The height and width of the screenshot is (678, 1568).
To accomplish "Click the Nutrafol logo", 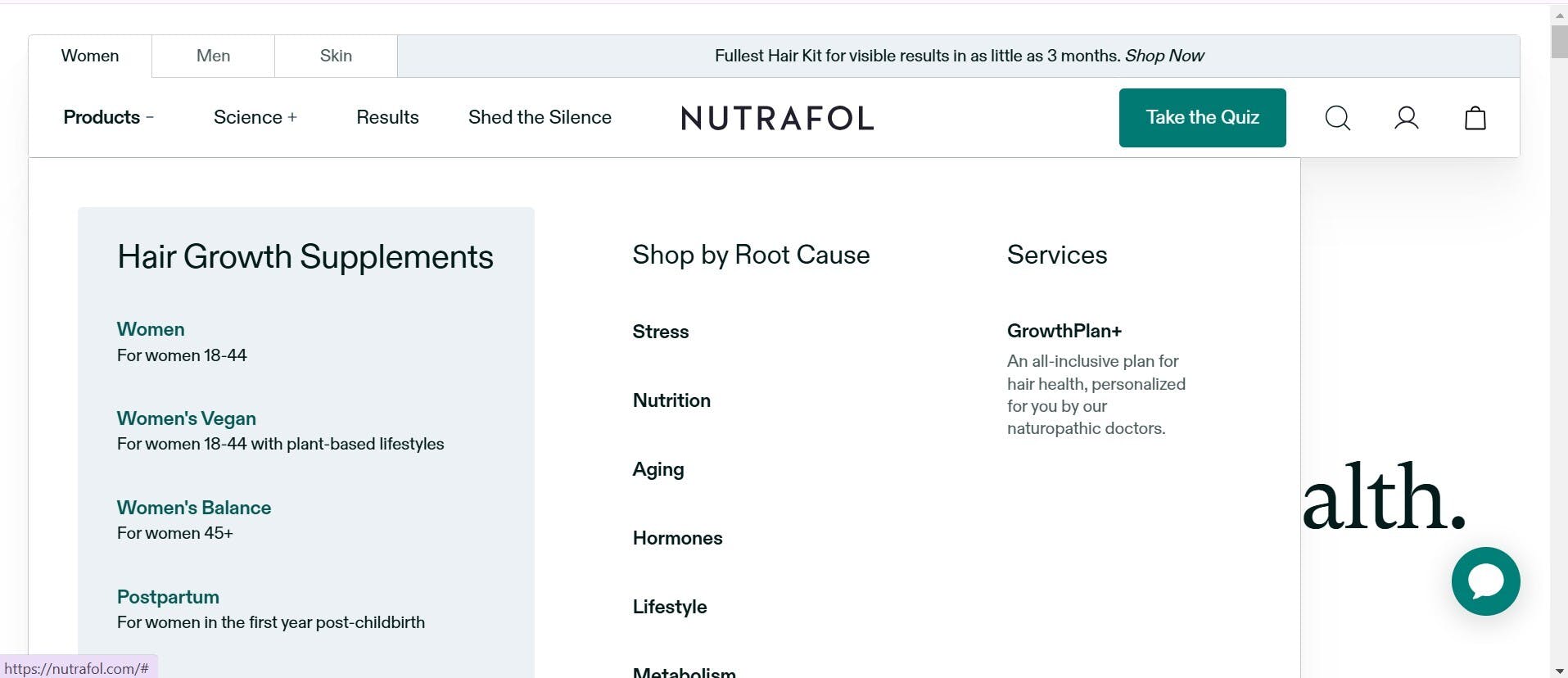I will coord(776,117).
